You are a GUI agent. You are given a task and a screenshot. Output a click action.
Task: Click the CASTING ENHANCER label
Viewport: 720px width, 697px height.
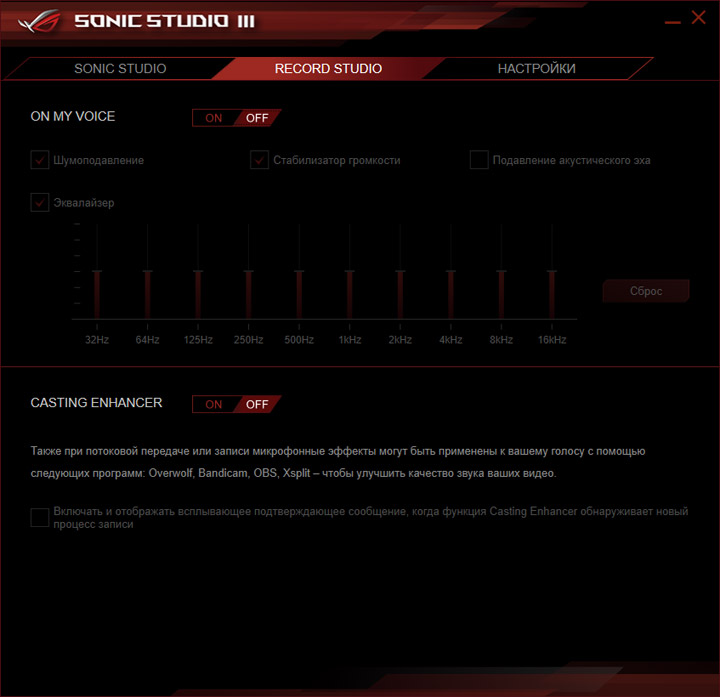pos(96,403)
